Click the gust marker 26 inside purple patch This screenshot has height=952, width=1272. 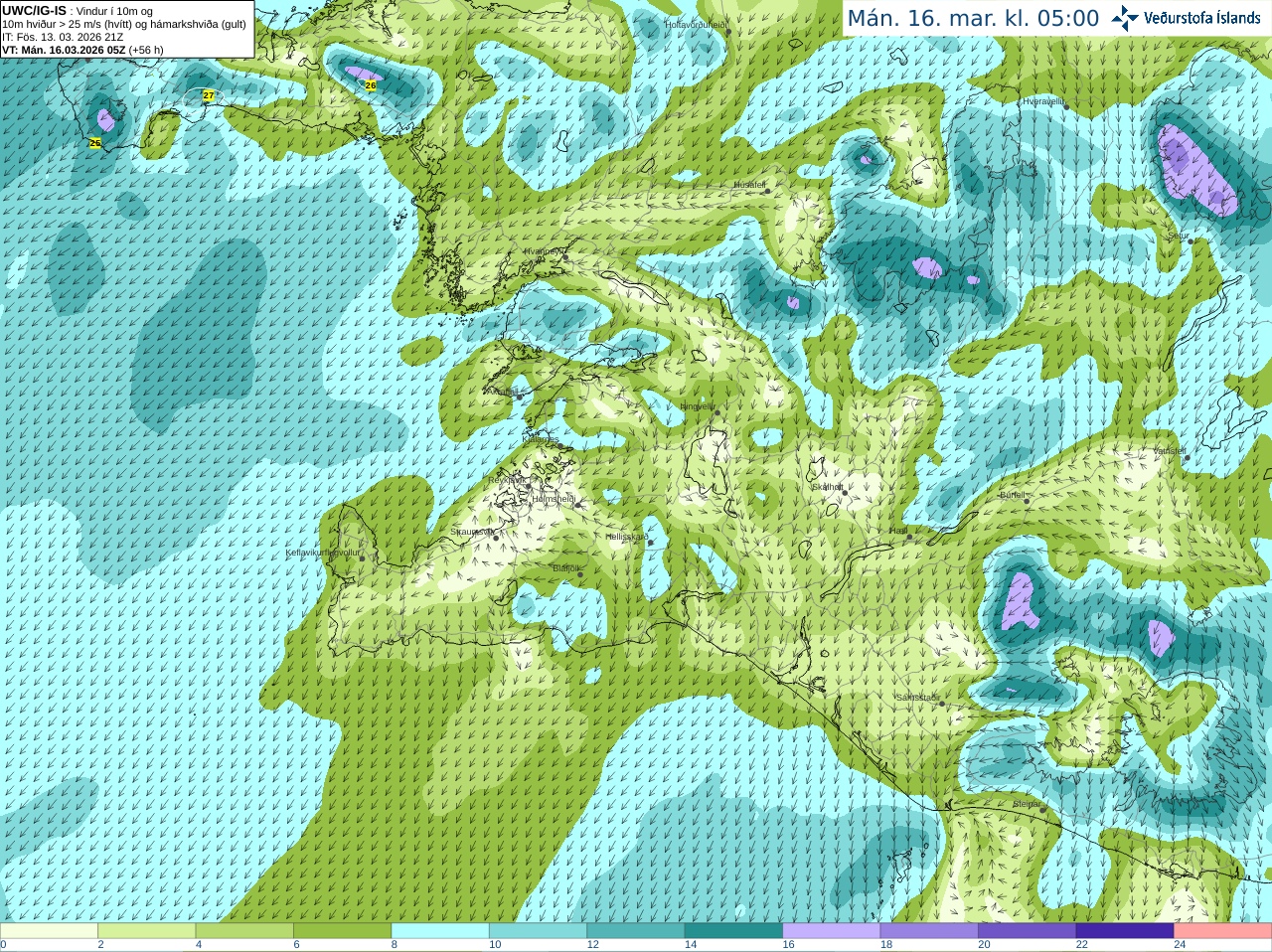tap(371, 85)
